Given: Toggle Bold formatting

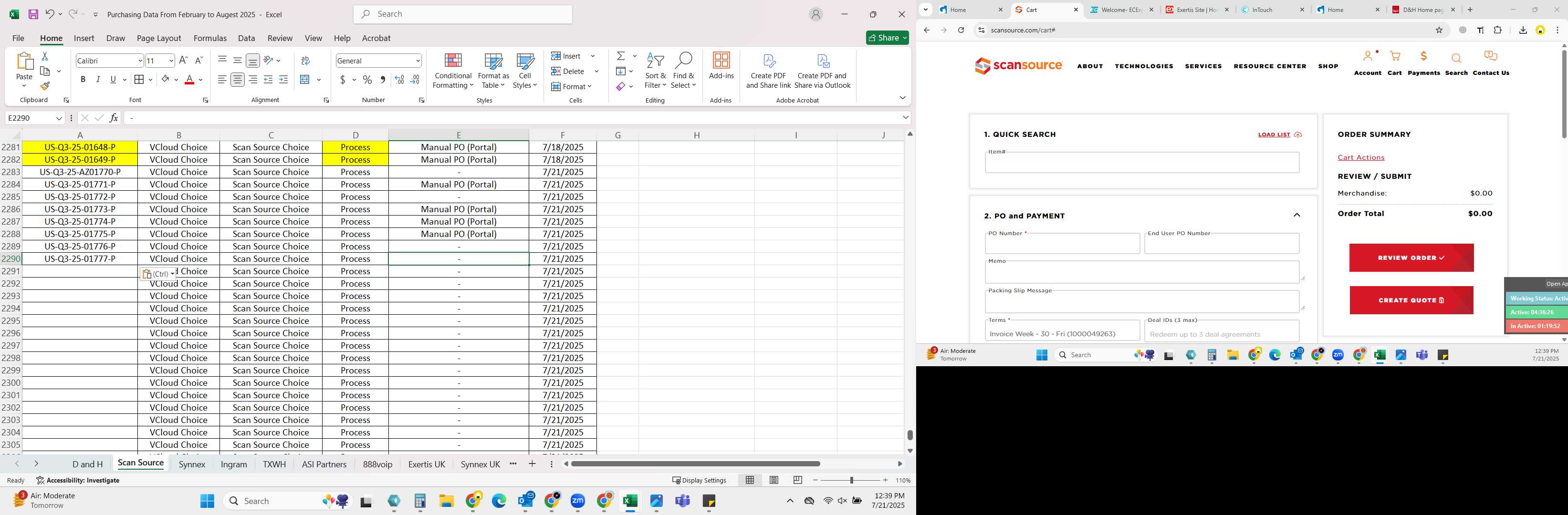Looking at the screenshot, I should (x=83, y=80).
